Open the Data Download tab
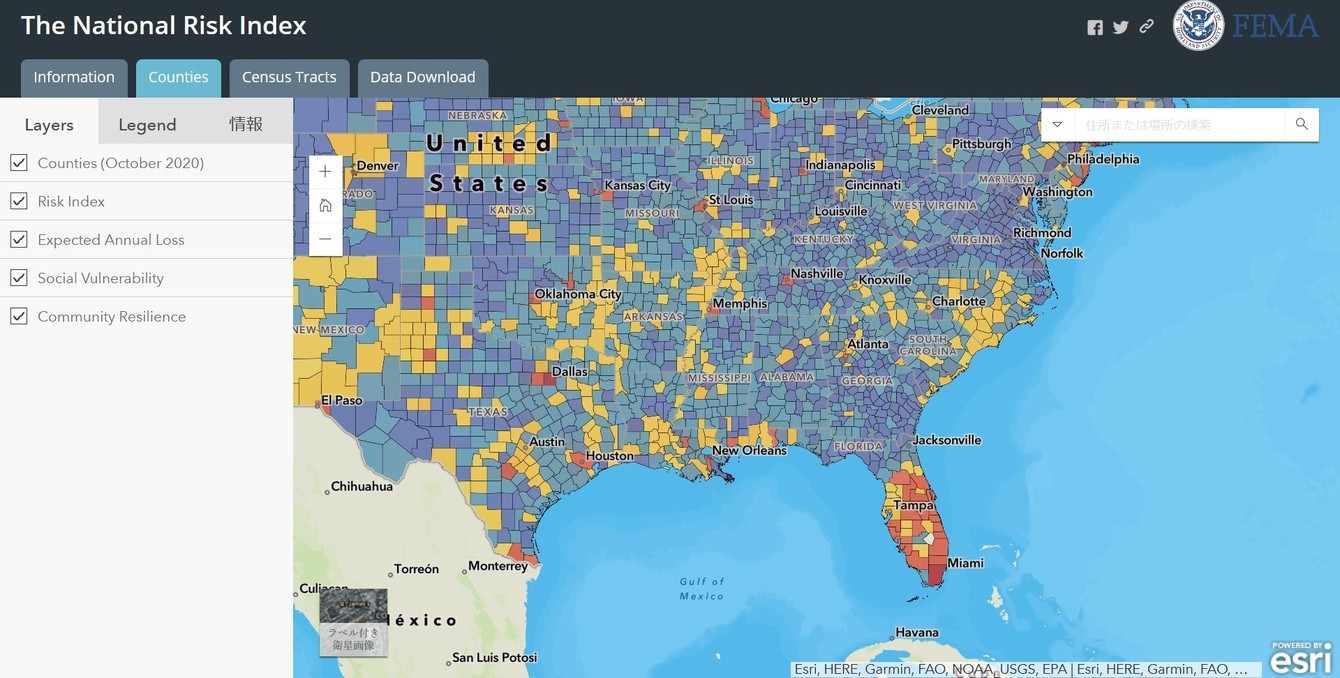 [422, 77]
